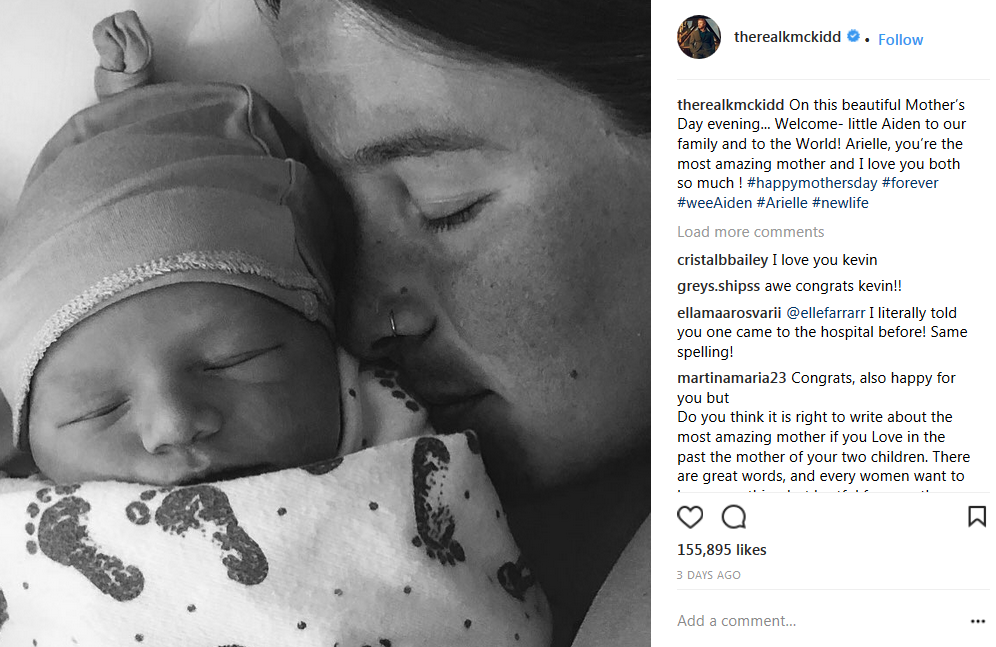
Task: Save post with the bookmark icon
Action: (976, 516)
